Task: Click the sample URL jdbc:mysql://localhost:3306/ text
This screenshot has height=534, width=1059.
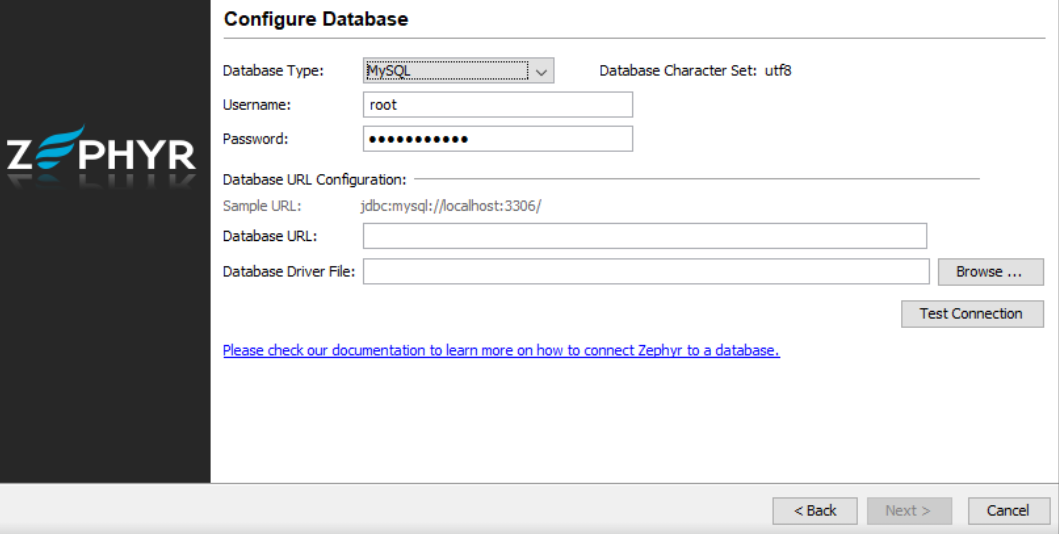Action: (450, 207)
